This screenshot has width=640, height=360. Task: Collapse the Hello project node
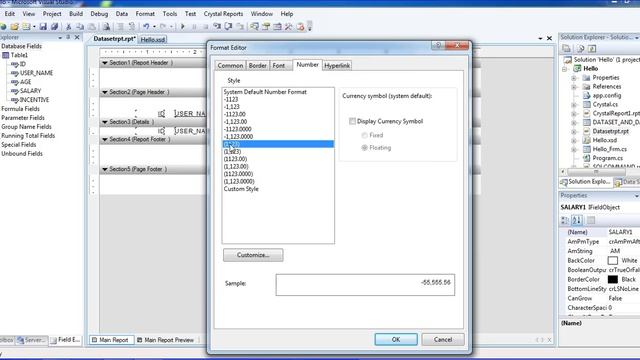point(565,69)
